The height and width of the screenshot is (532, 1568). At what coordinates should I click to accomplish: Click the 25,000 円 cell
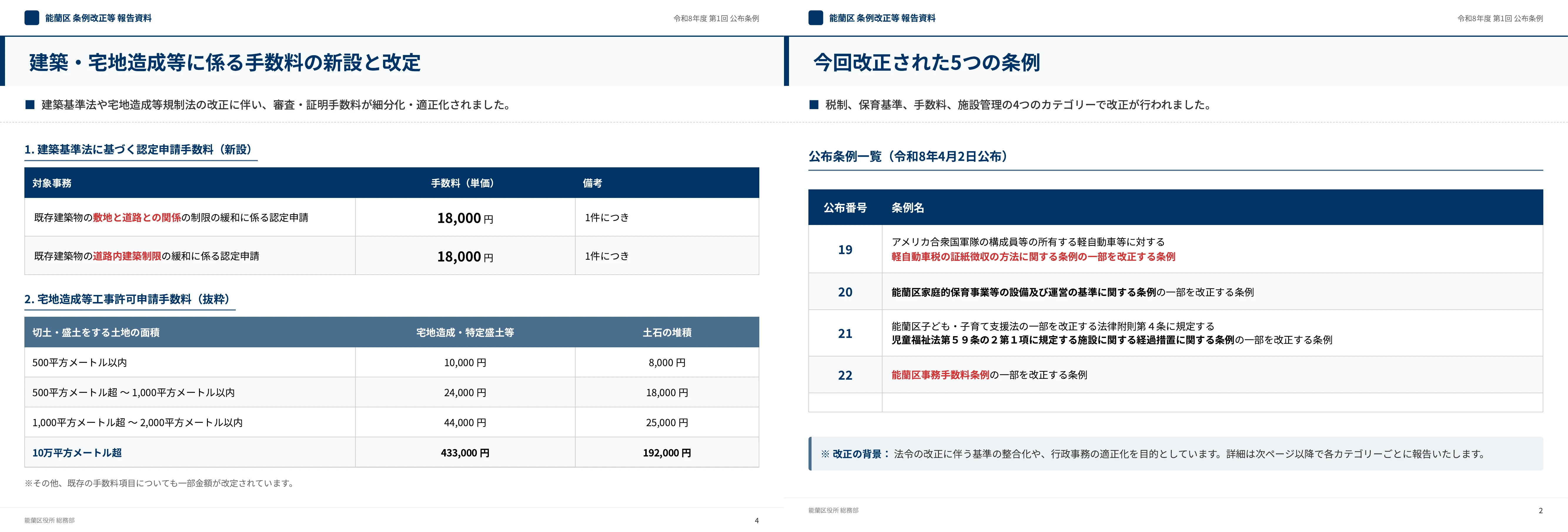click(667, 422)
